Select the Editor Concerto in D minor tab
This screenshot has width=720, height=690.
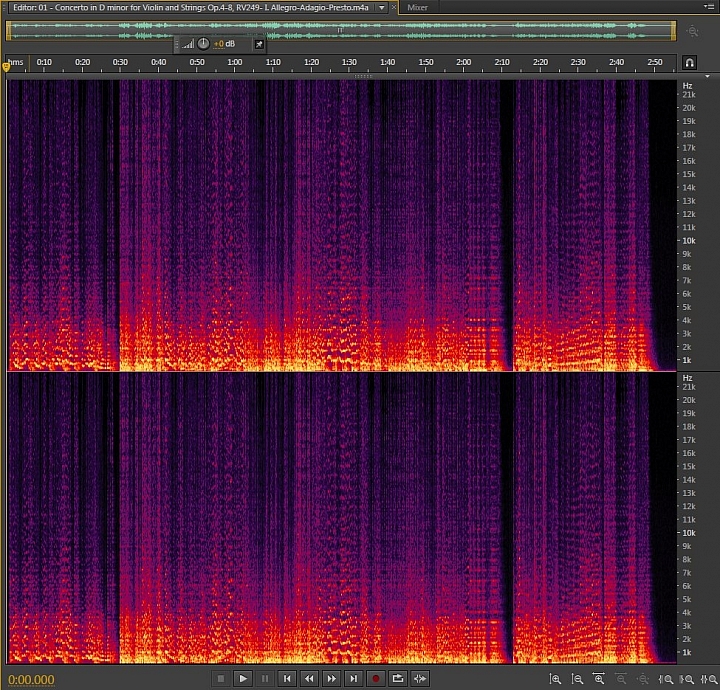(x=191, y=7)
